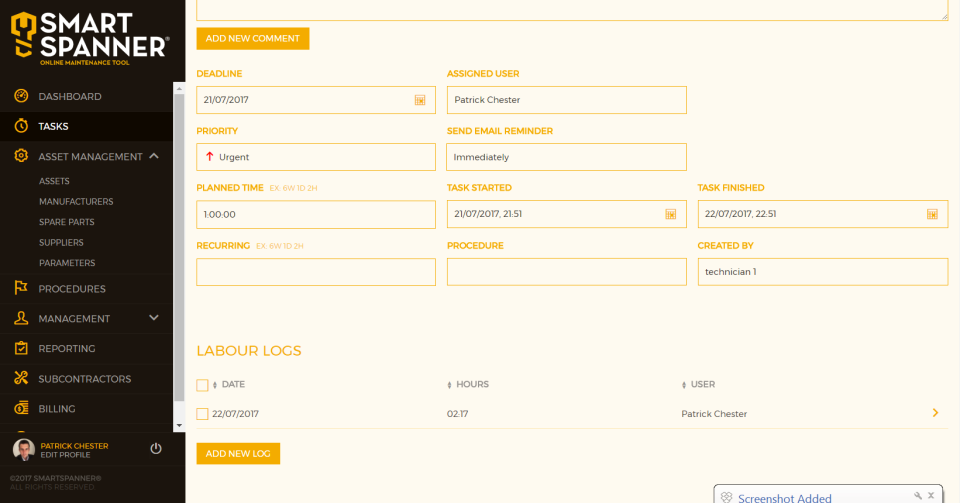Sort labour logs by User
The image size is (960, 503).
698,384
